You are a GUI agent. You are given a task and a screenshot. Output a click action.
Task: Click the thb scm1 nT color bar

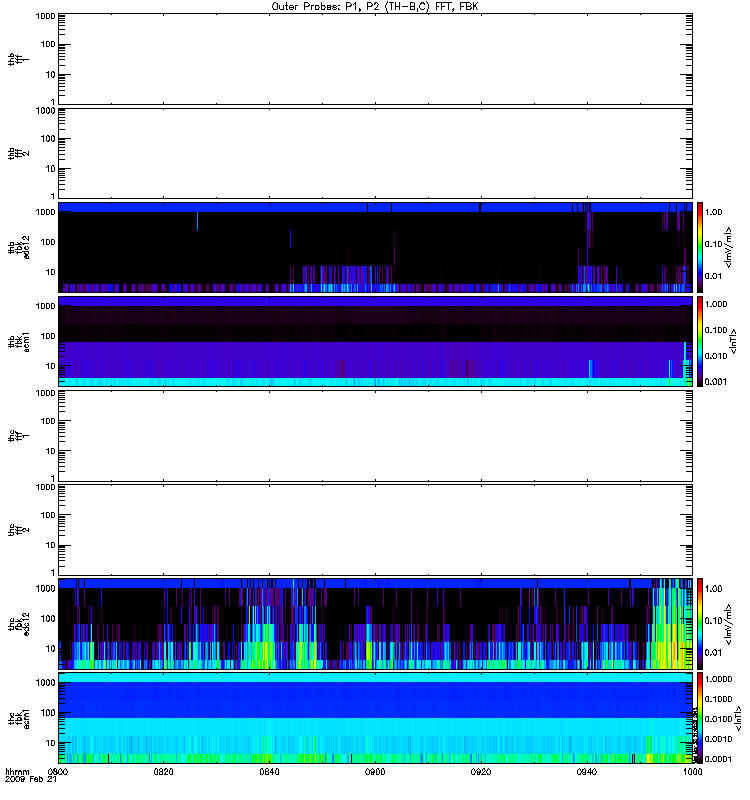coord(701,340)
